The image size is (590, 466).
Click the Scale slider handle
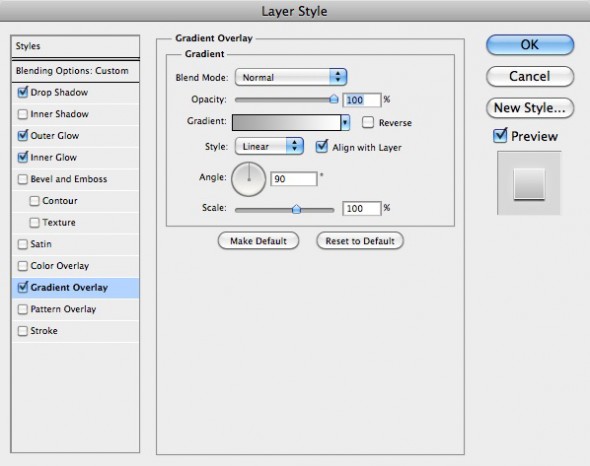click(x=297, y=209)
